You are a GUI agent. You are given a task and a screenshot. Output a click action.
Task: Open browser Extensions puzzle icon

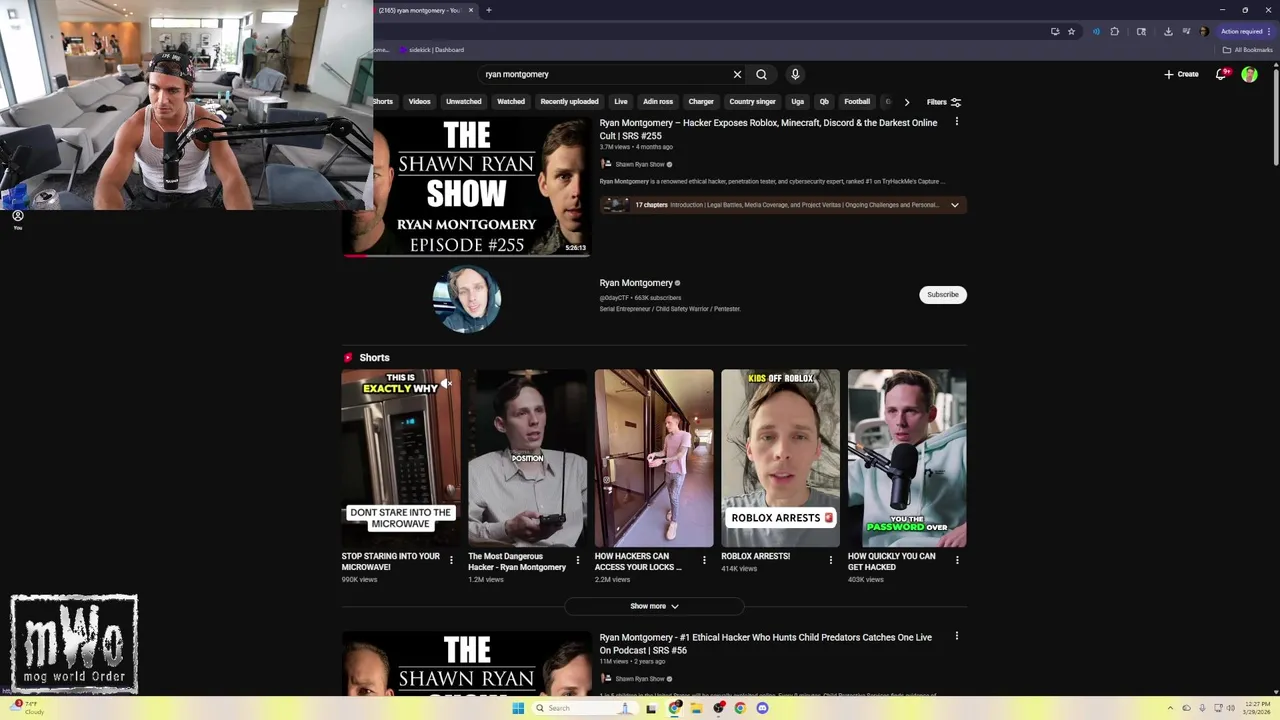1115,31
